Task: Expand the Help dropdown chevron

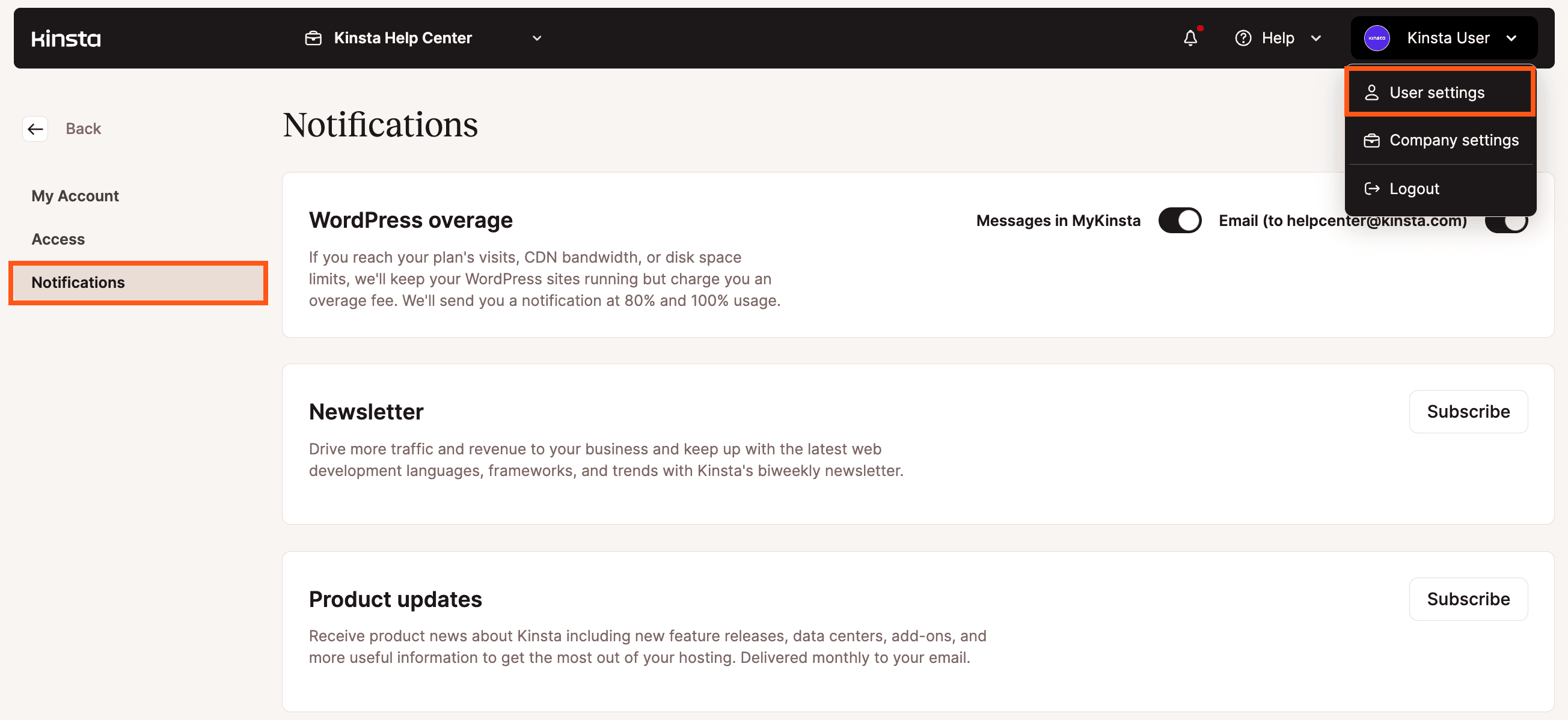Action: pos(1315,38)
